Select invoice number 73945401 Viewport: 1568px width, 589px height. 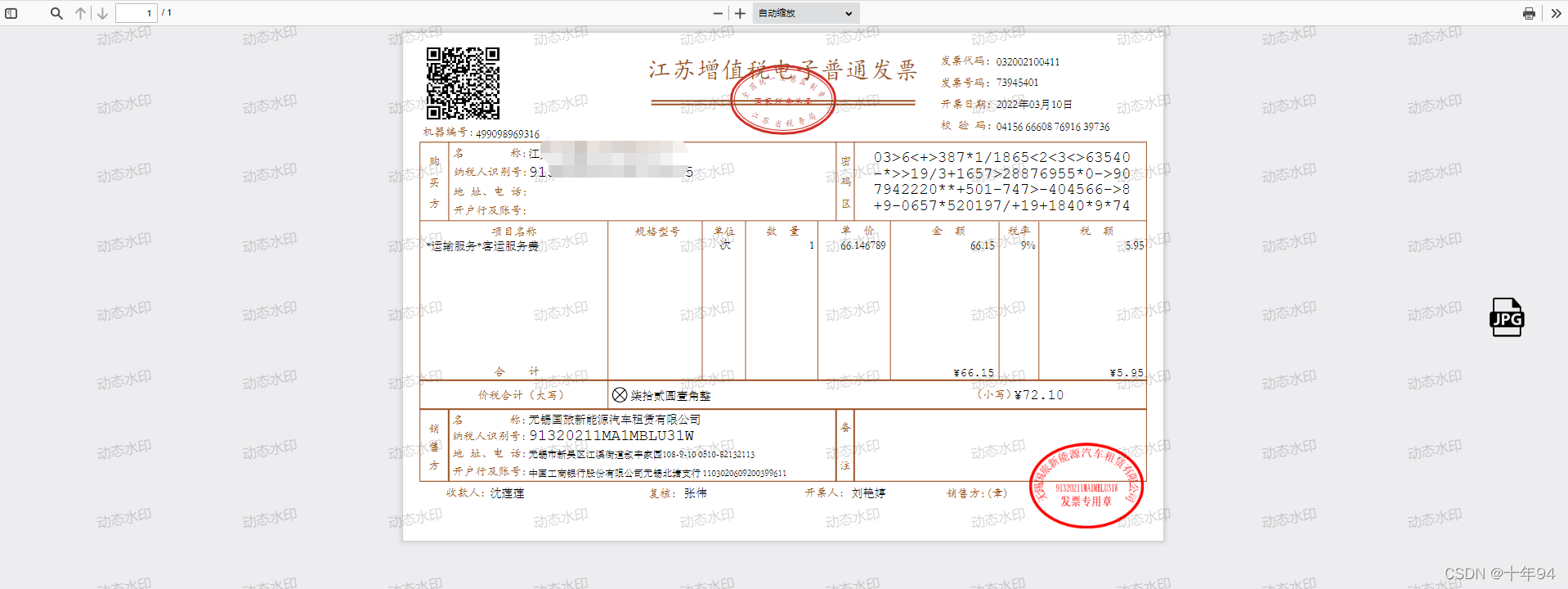(x=1017, y=83)
